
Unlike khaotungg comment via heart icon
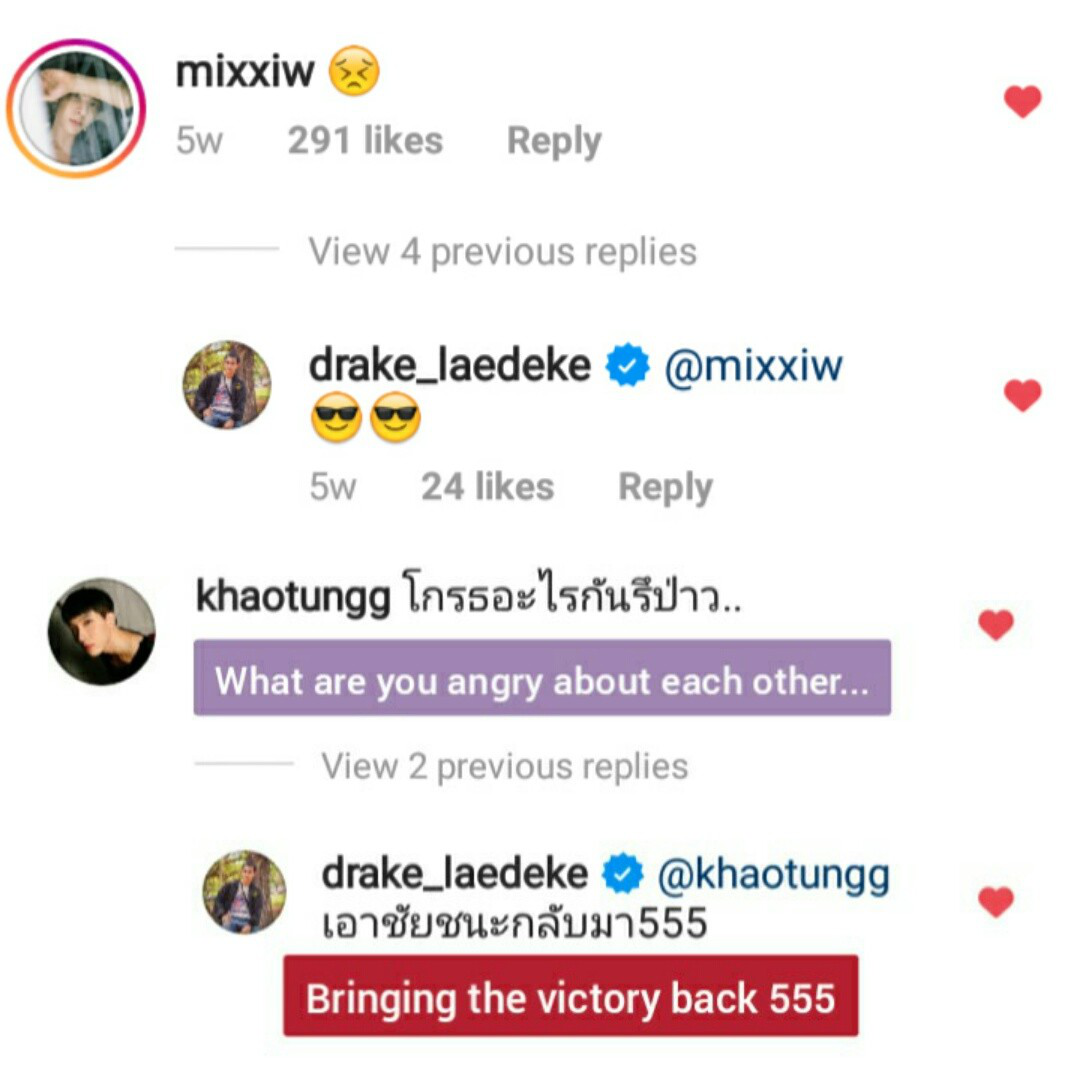click(x=996, y=625)
